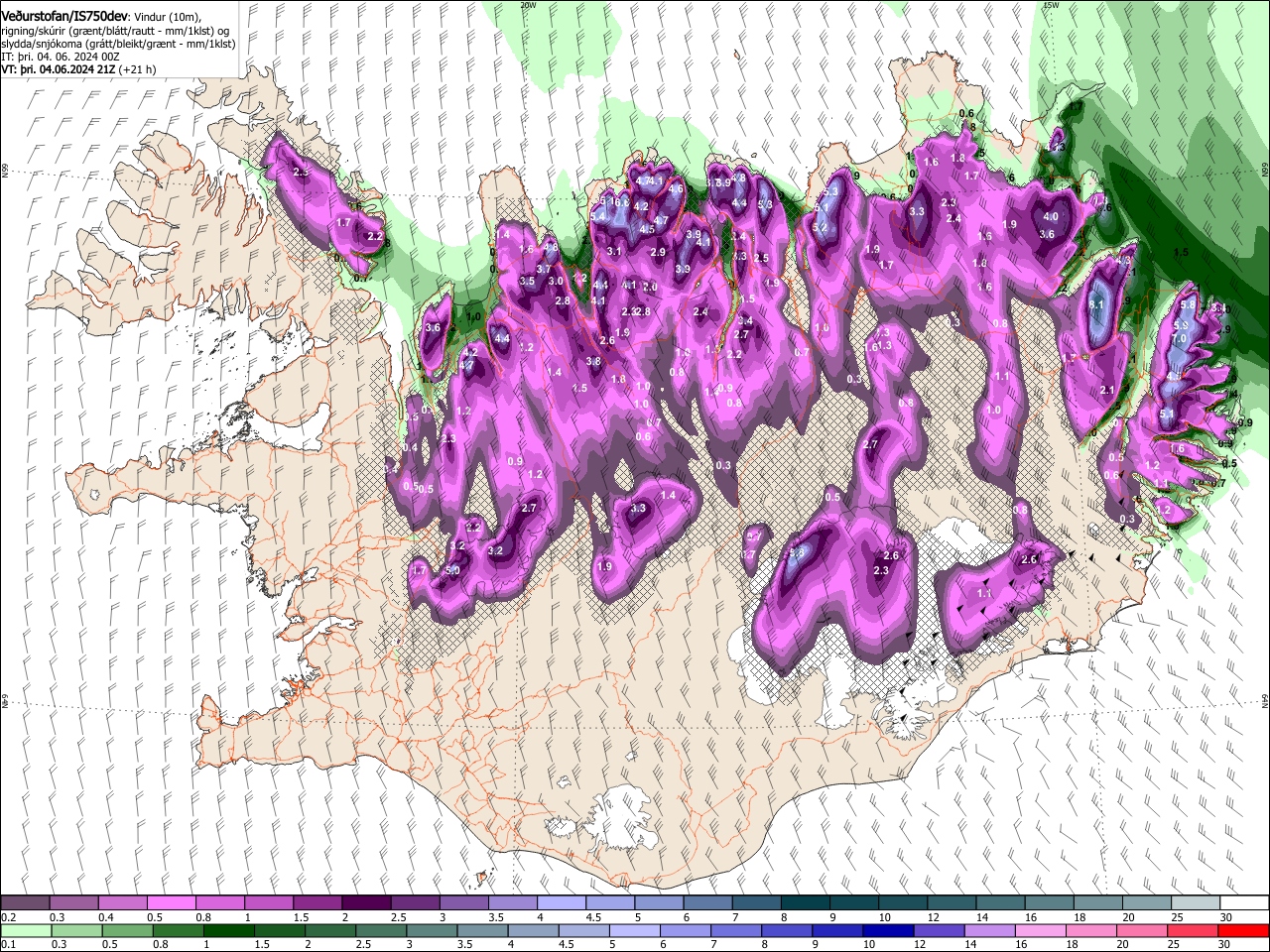Click the 4.0 value in the northeast
This screenshot has width=1270, height=952.
(x=1051, y=217)
